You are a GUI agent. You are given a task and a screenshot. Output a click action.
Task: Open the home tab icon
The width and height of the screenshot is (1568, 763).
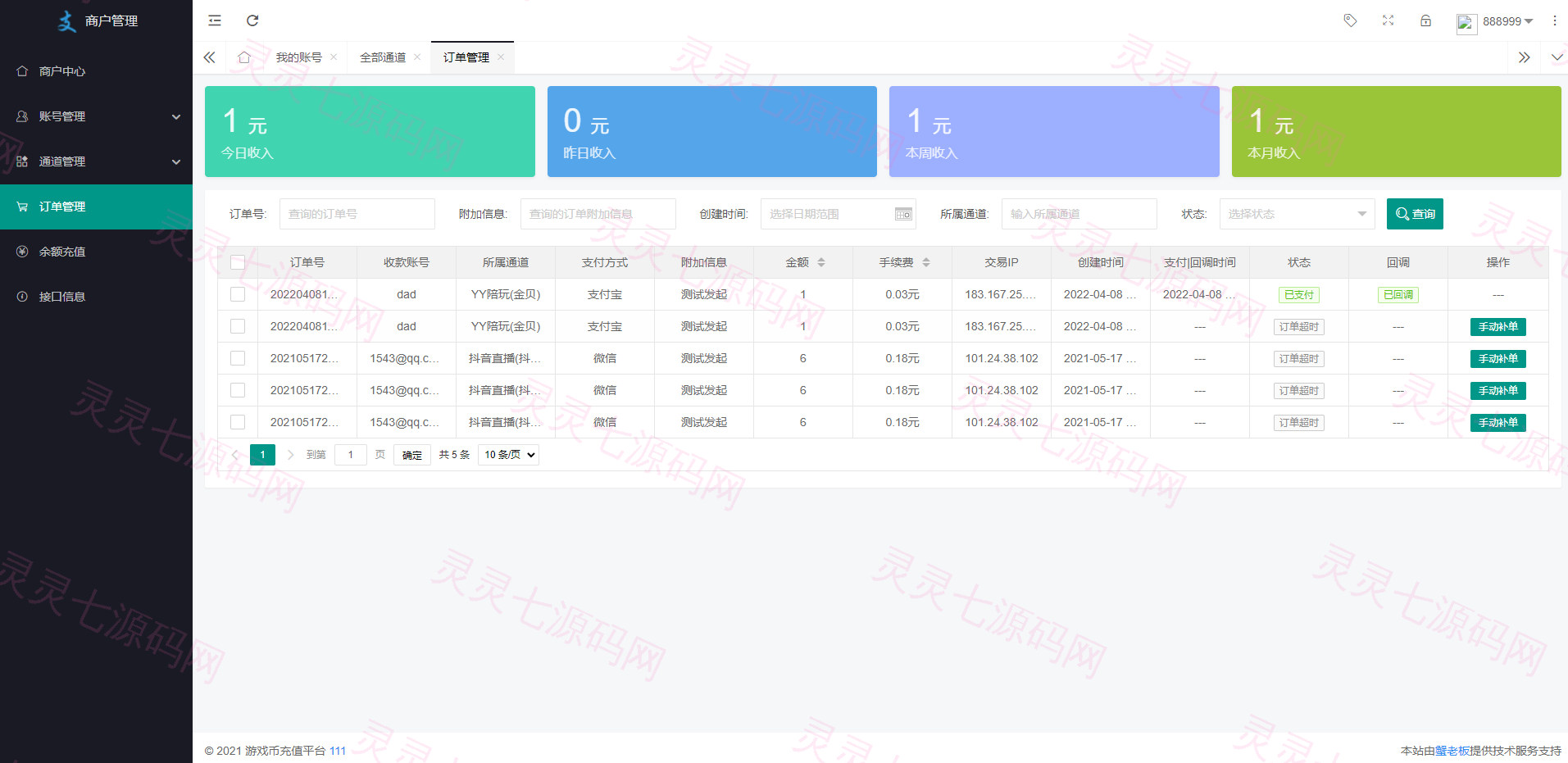pyautogui.click(x=244, y=57)
